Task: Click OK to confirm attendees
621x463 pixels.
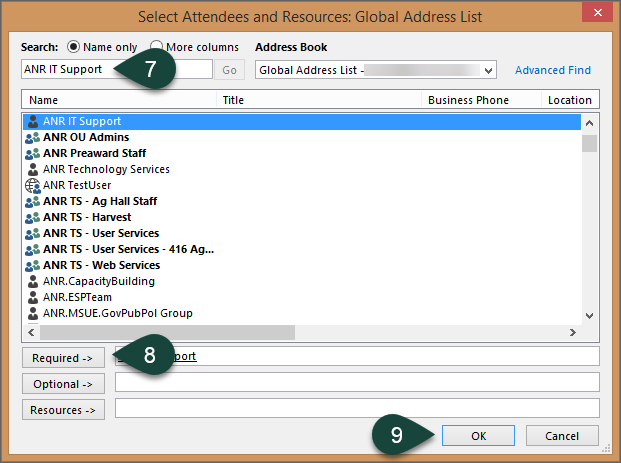Action: (478, 436)
